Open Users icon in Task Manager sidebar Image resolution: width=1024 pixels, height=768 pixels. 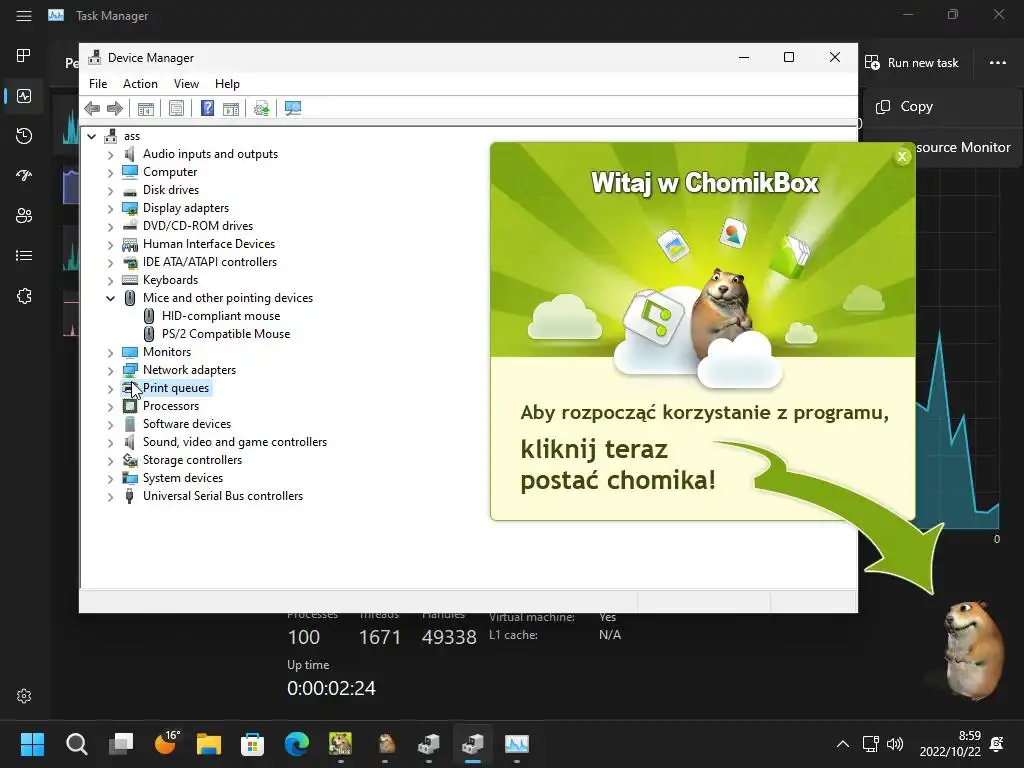pos(24,216)
